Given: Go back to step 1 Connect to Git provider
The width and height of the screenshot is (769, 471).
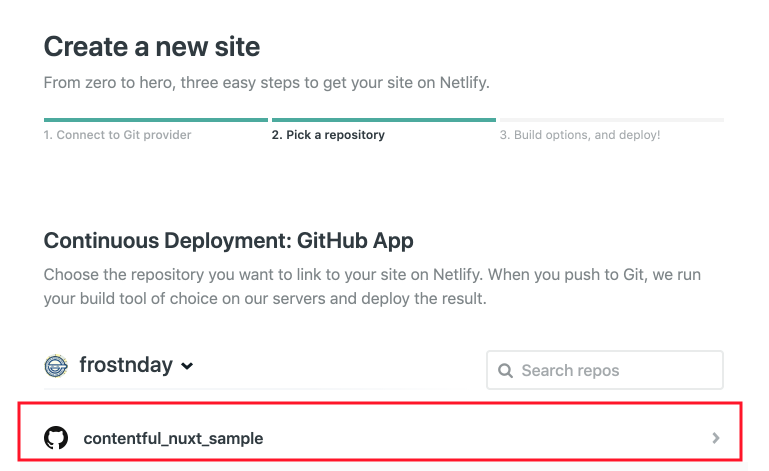Looking at the screenshot, I should pos(117,135).
